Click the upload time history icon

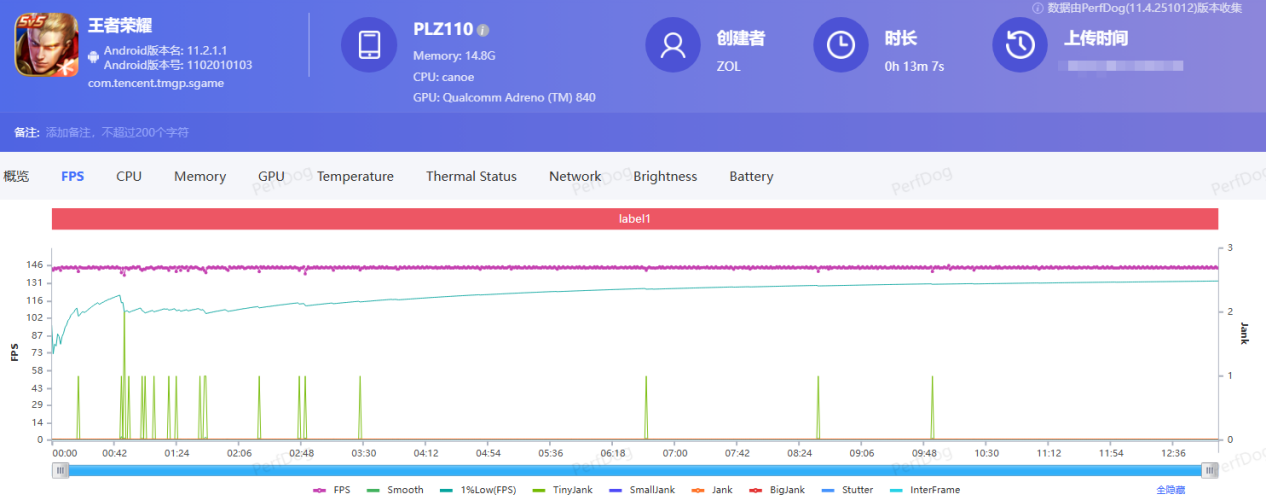pyautogui.click(x=1019, y=45)
